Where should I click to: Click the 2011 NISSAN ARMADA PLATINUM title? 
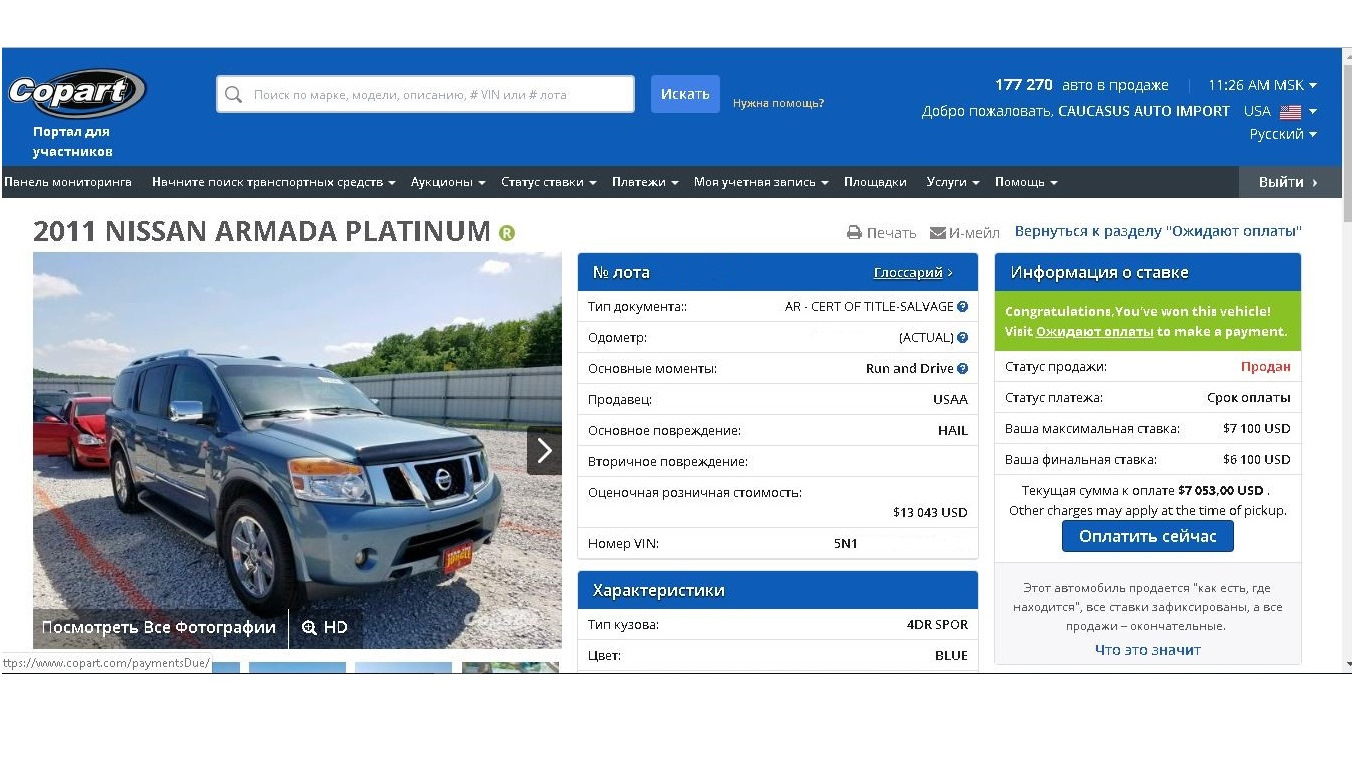point(262,232)
